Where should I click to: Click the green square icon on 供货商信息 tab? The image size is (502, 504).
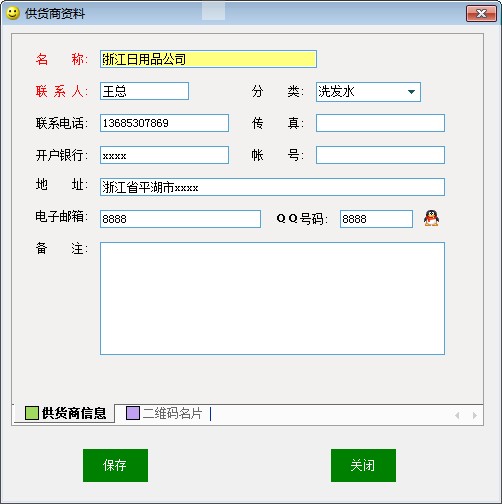[32, 413]
